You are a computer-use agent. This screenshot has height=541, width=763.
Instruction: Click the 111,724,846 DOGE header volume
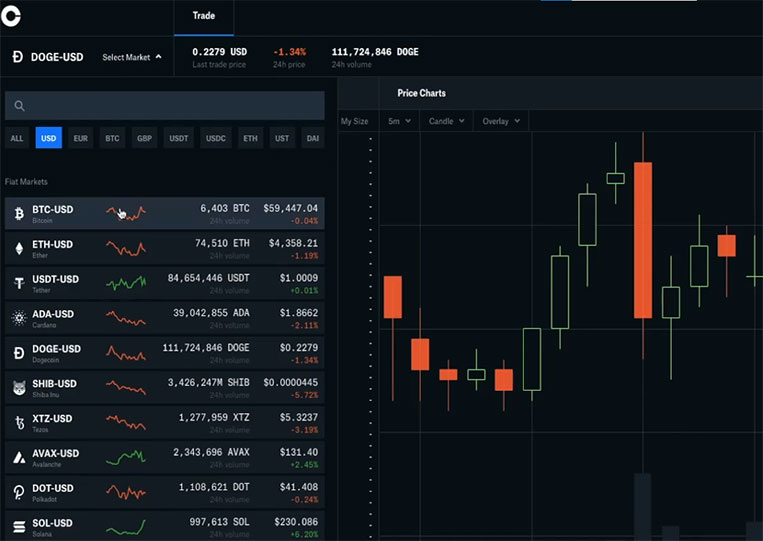coord(375,52)
